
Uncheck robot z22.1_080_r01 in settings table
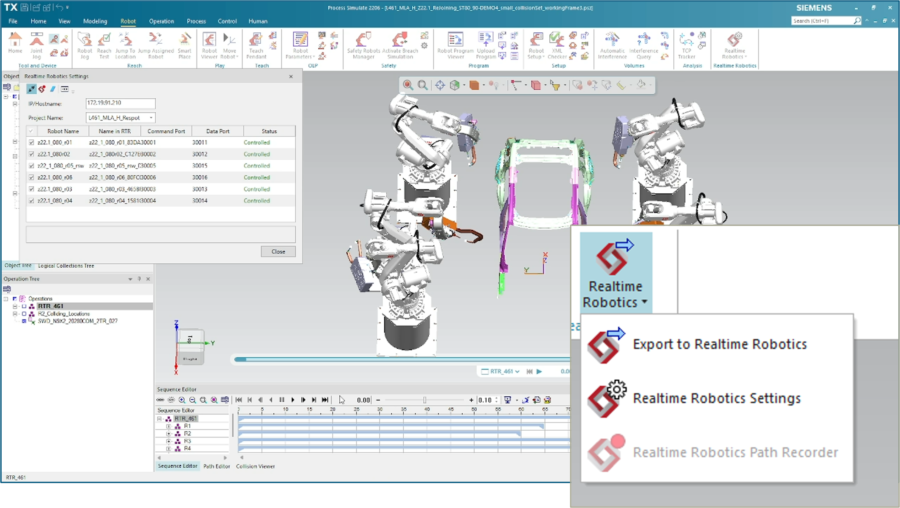click(x=31, y=143)
